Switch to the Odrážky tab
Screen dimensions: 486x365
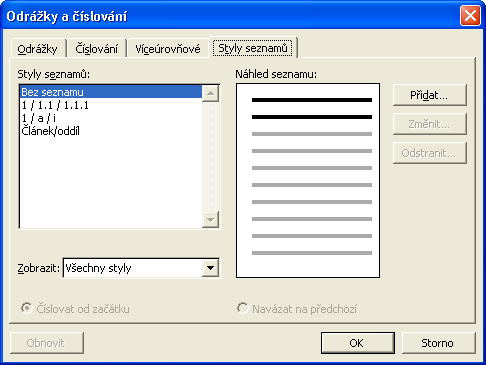click(x=38, y=49)
